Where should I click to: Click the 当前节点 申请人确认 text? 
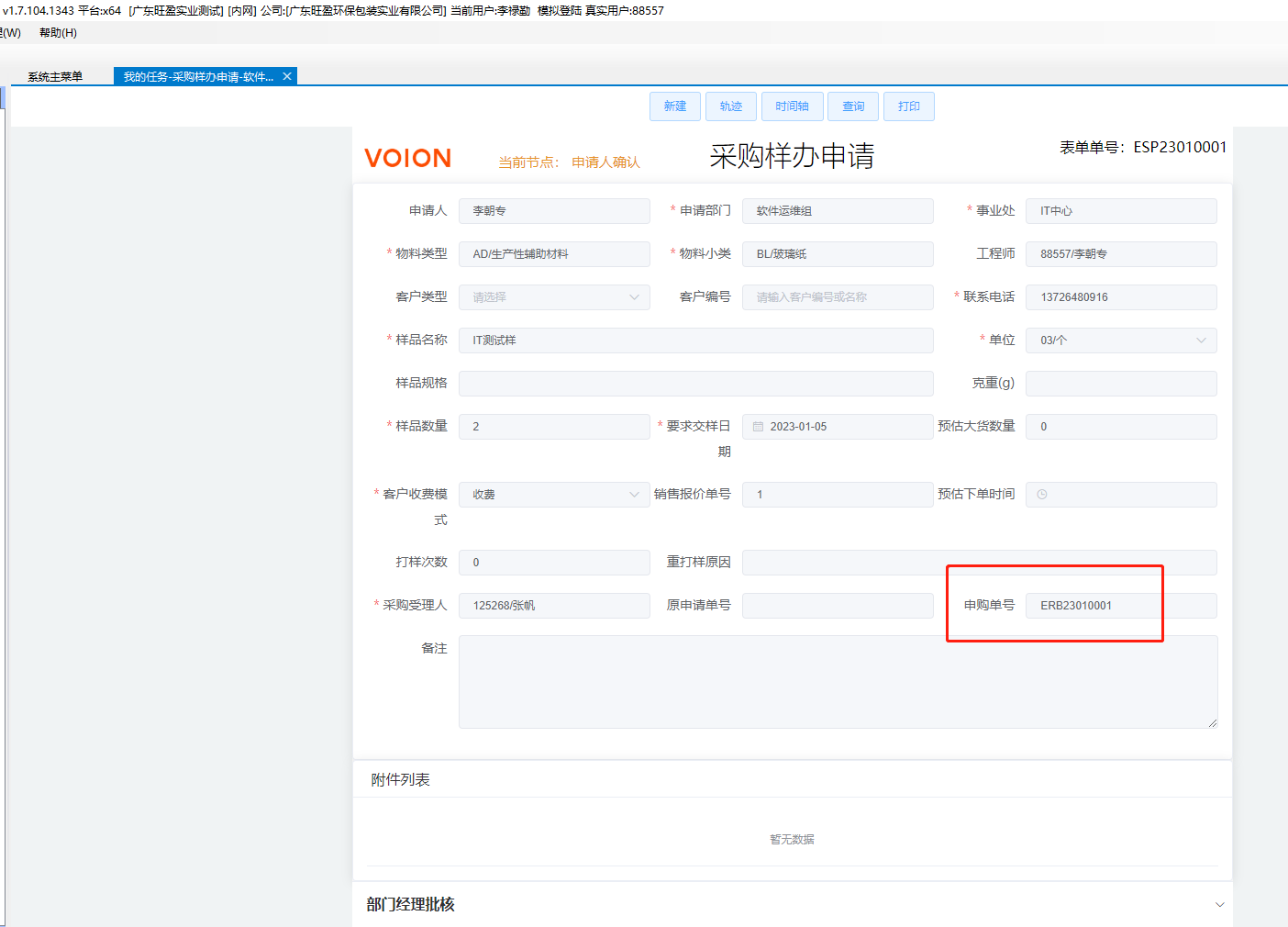569,162
